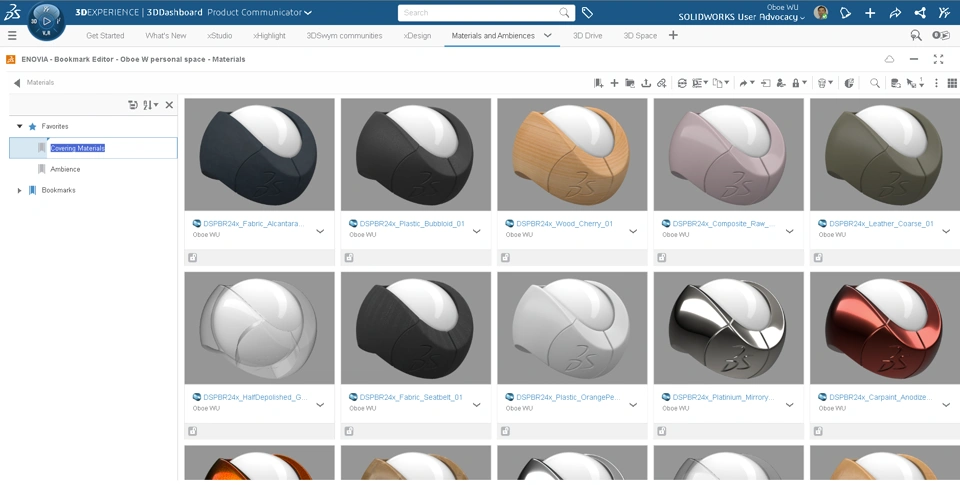Switch to the grid tile view icon

(x=952, y=83)
